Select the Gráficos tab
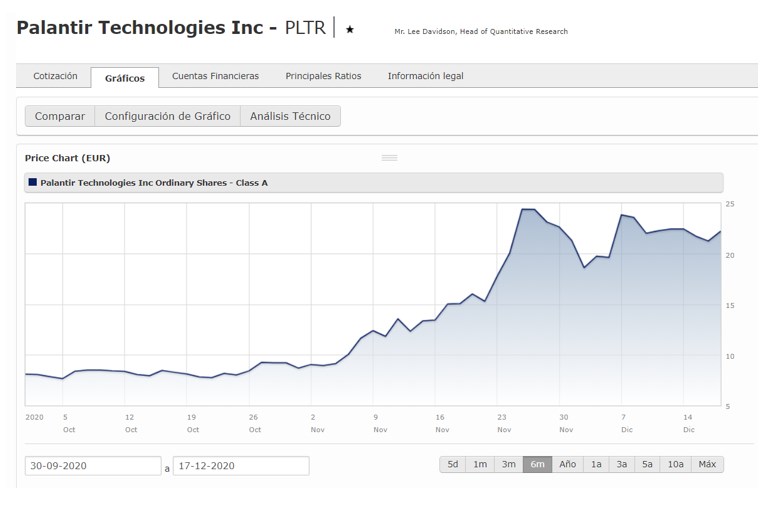The width and height of the screenshot is (768, 508). coord(125,78)
